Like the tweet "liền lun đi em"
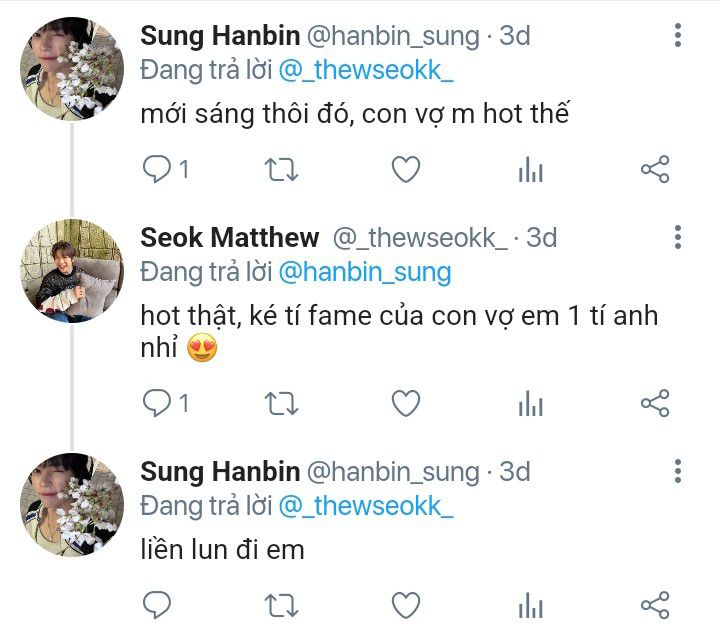 pos(405,604)
